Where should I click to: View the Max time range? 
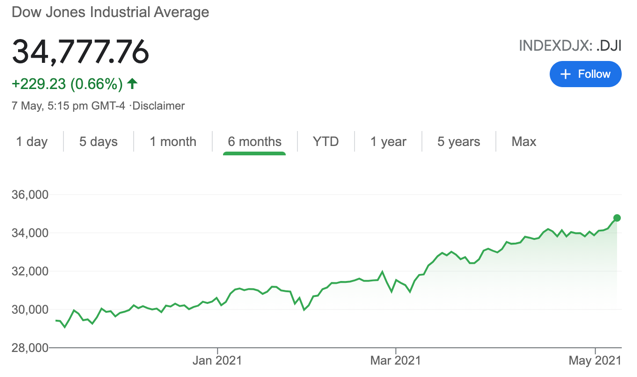coord(524,141)
